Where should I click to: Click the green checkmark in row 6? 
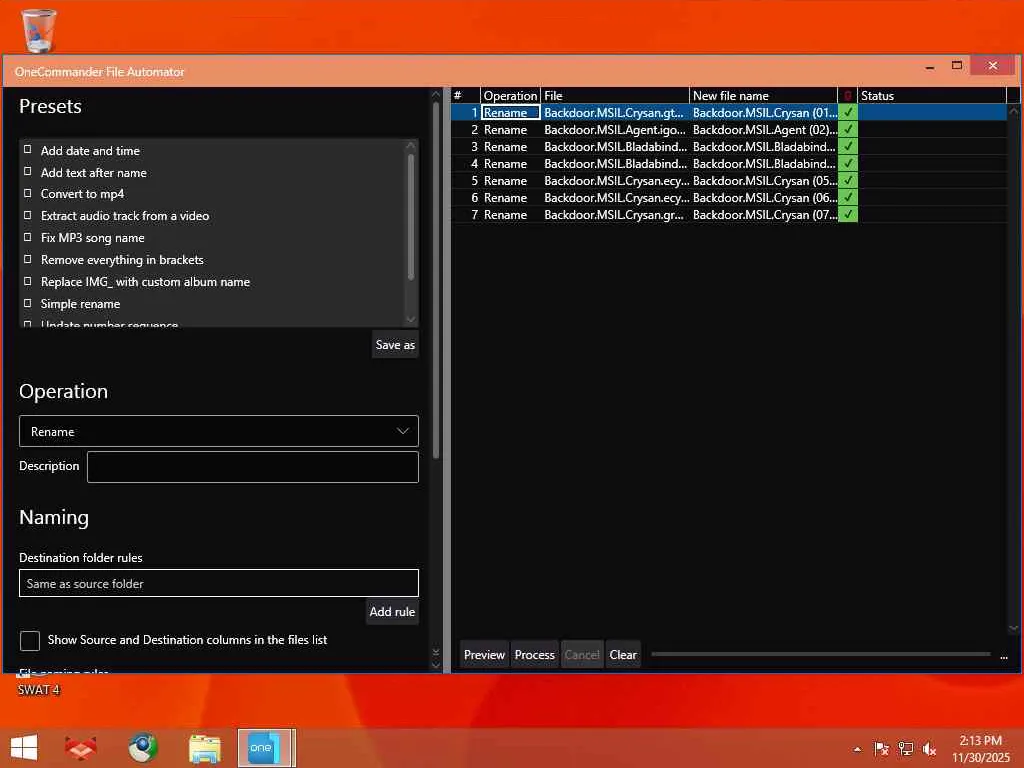pyautogui.click(x=848, y=197)
